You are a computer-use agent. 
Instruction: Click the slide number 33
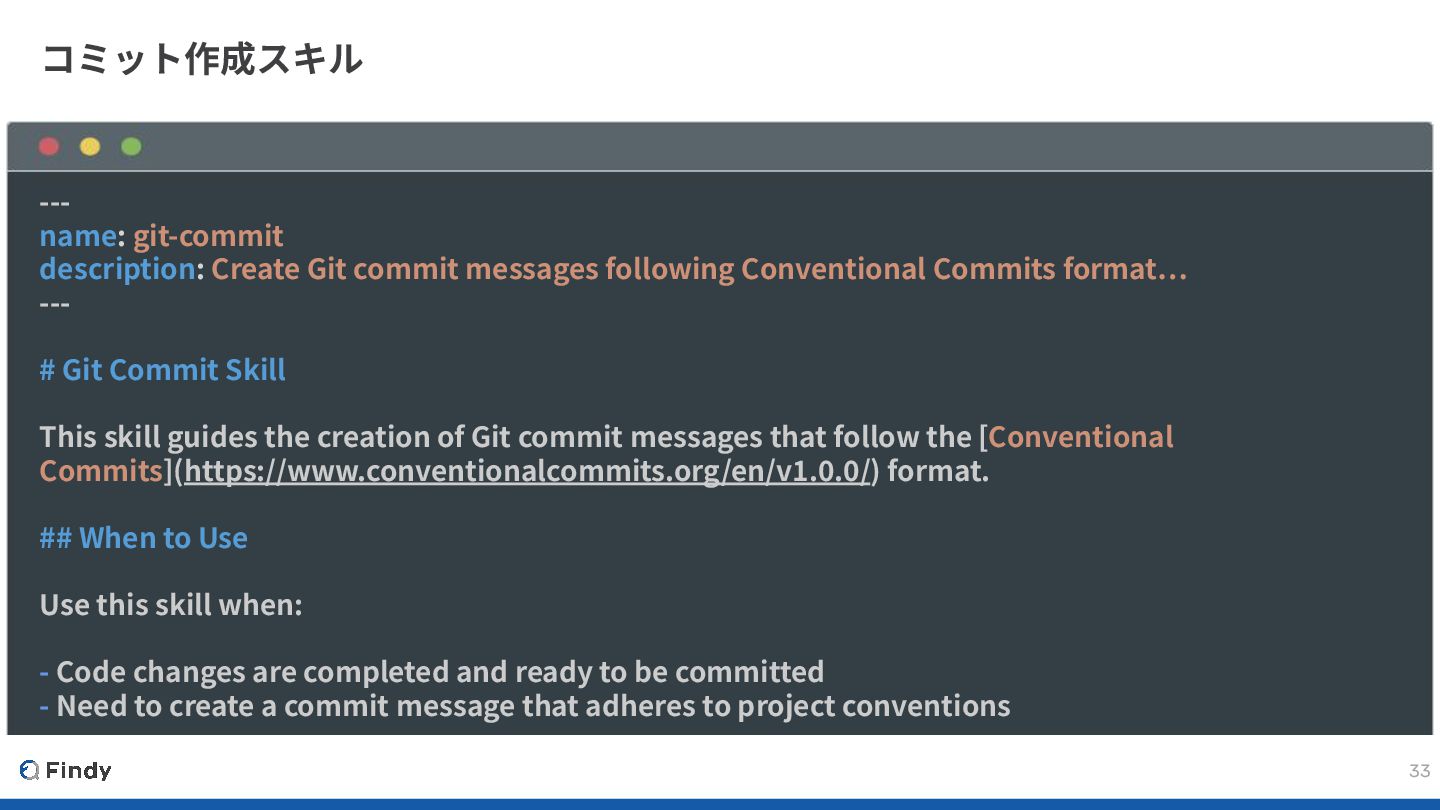click(1420, 770)
